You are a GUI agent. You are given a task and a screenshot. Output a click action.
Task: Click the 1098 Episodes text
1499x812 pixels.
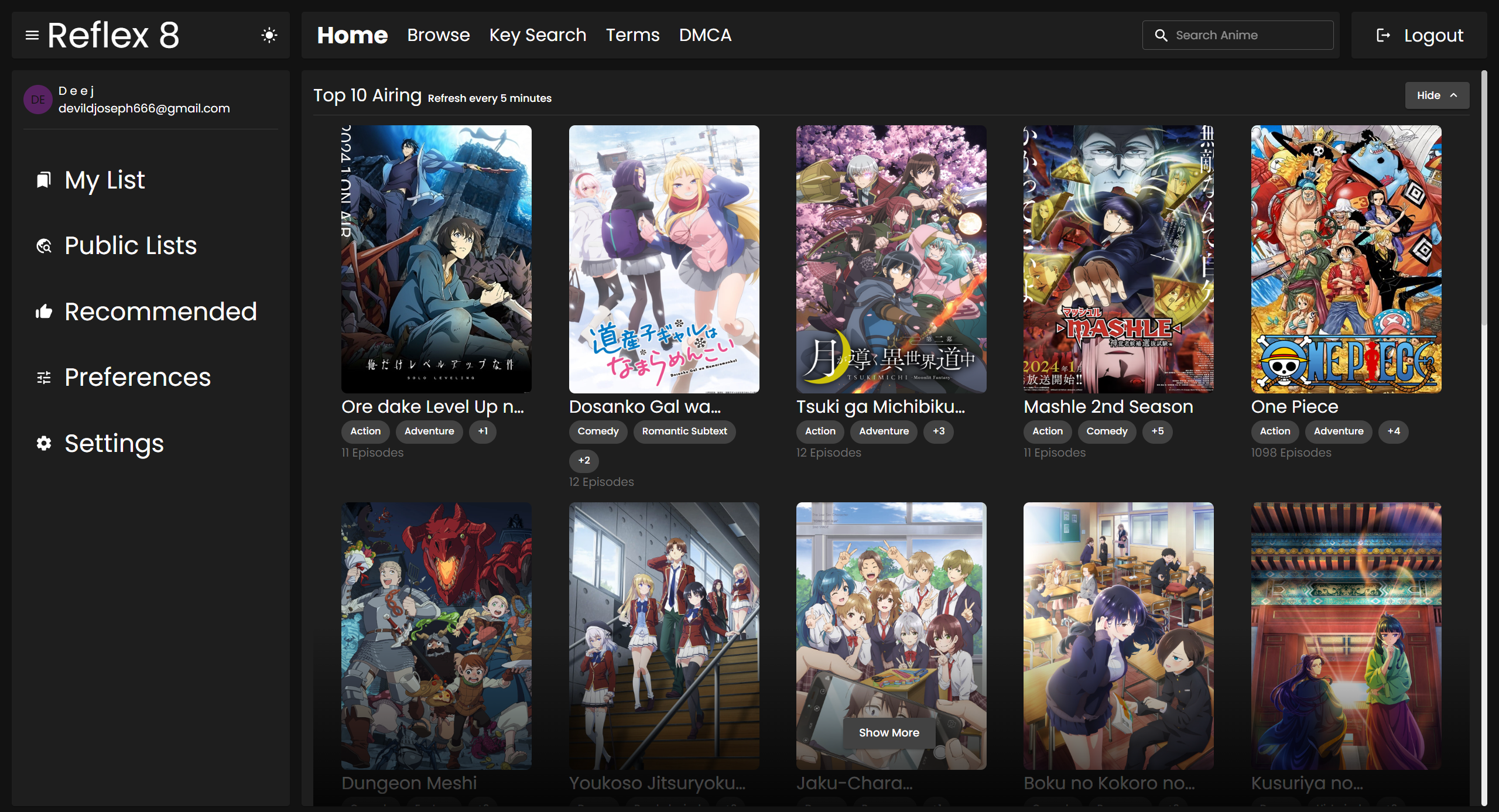pyautogui.click(x=1291, y=453)
